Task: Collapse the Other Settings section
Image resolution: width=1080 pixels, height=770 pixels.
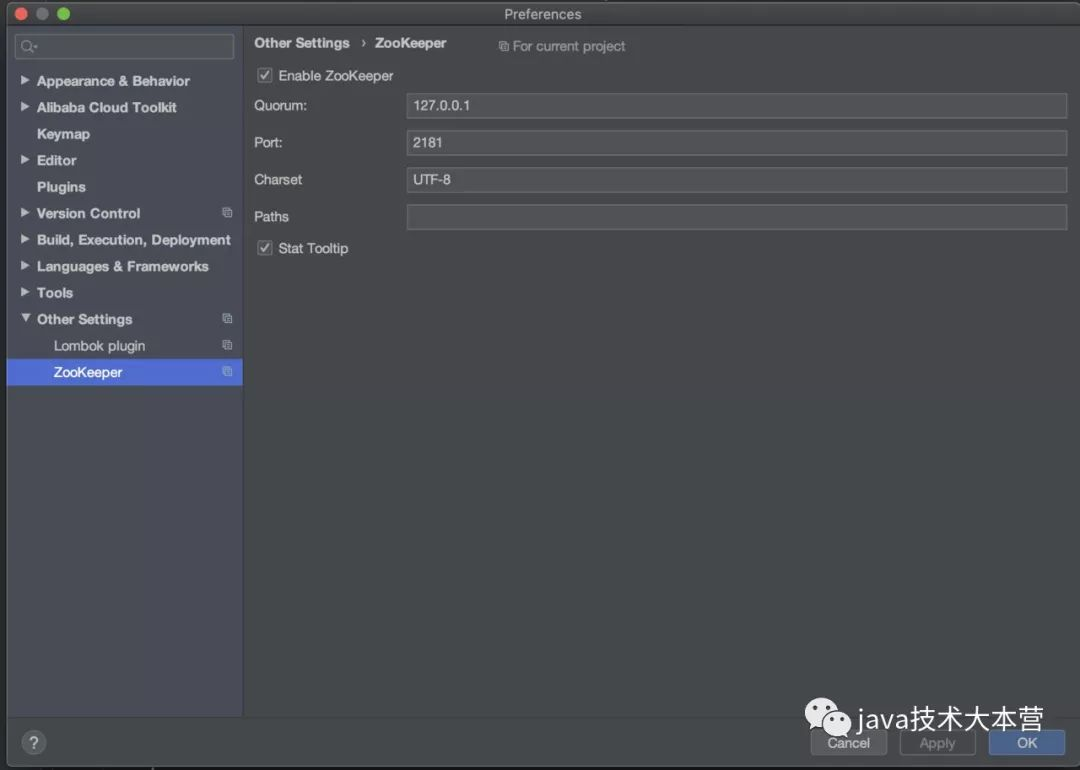Action: click(x=25, y=318)
